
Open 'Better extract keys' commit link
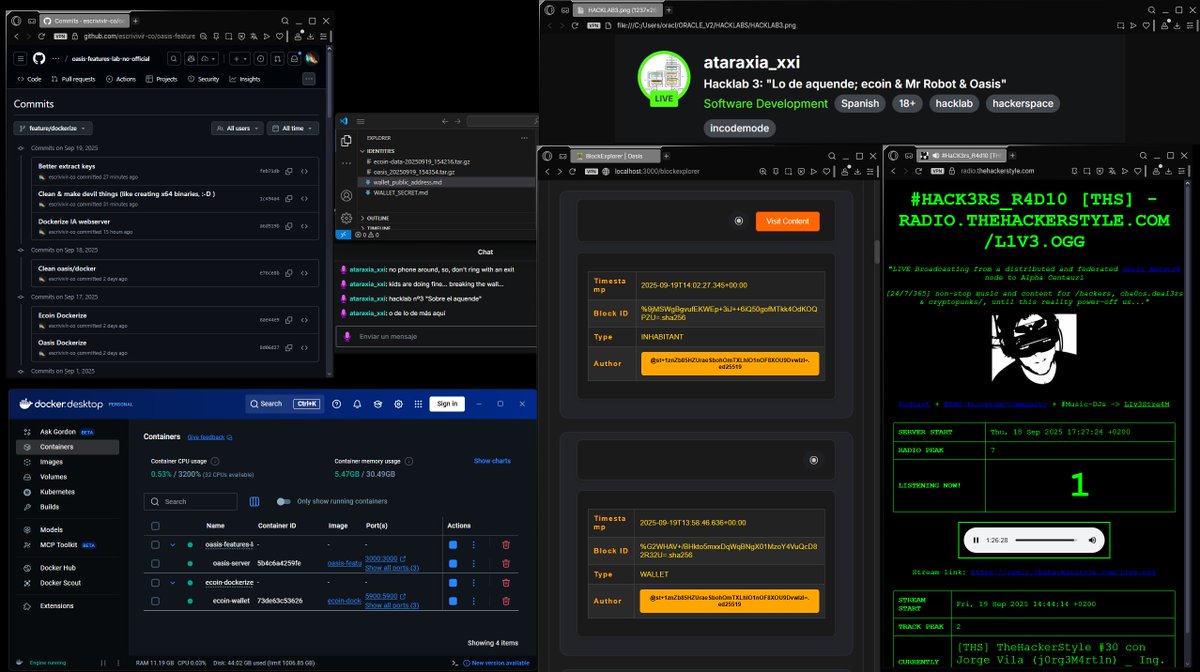click(x=67, y=166)
